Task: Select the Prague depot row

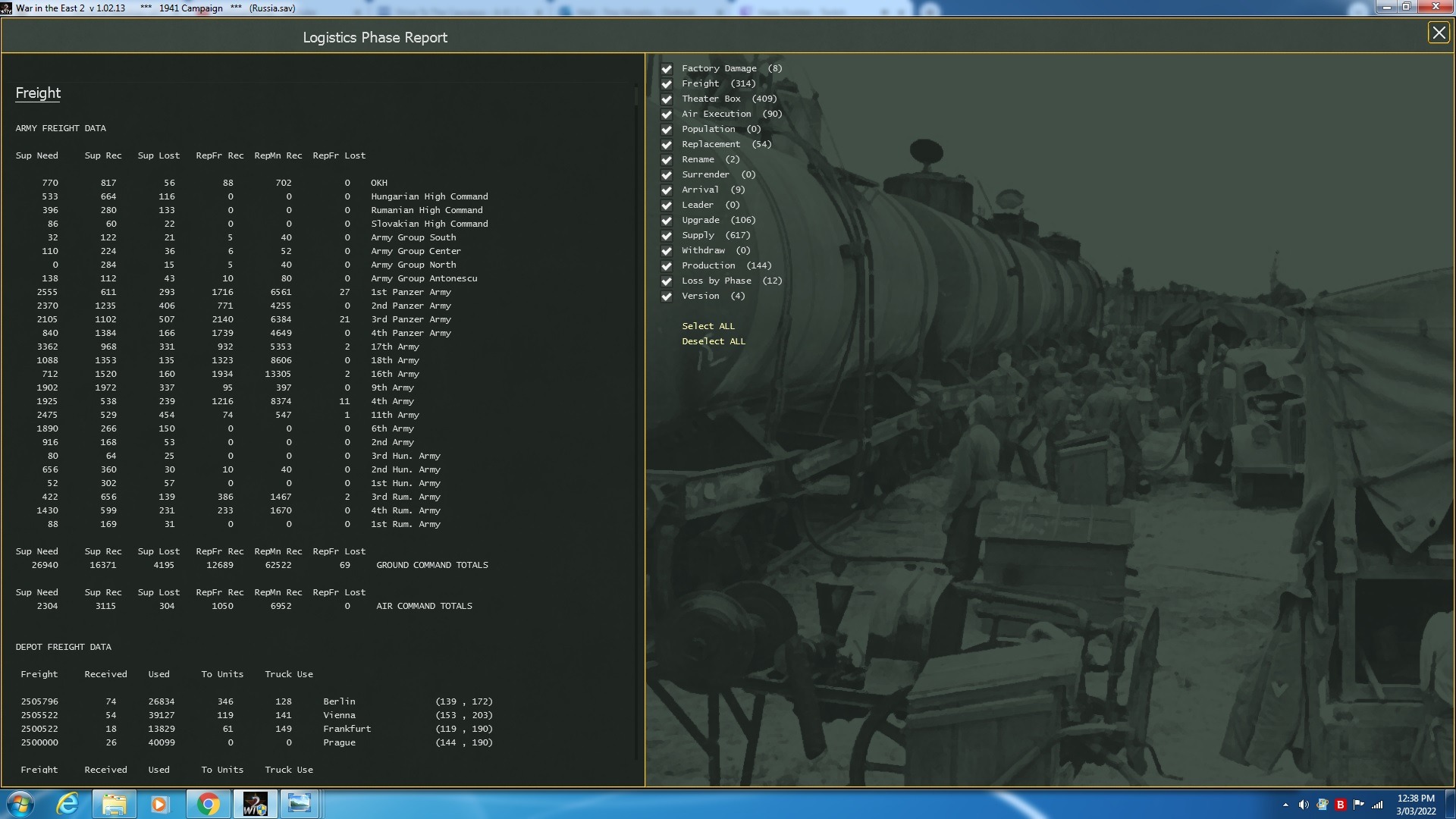Action: [x=256, y=742]
